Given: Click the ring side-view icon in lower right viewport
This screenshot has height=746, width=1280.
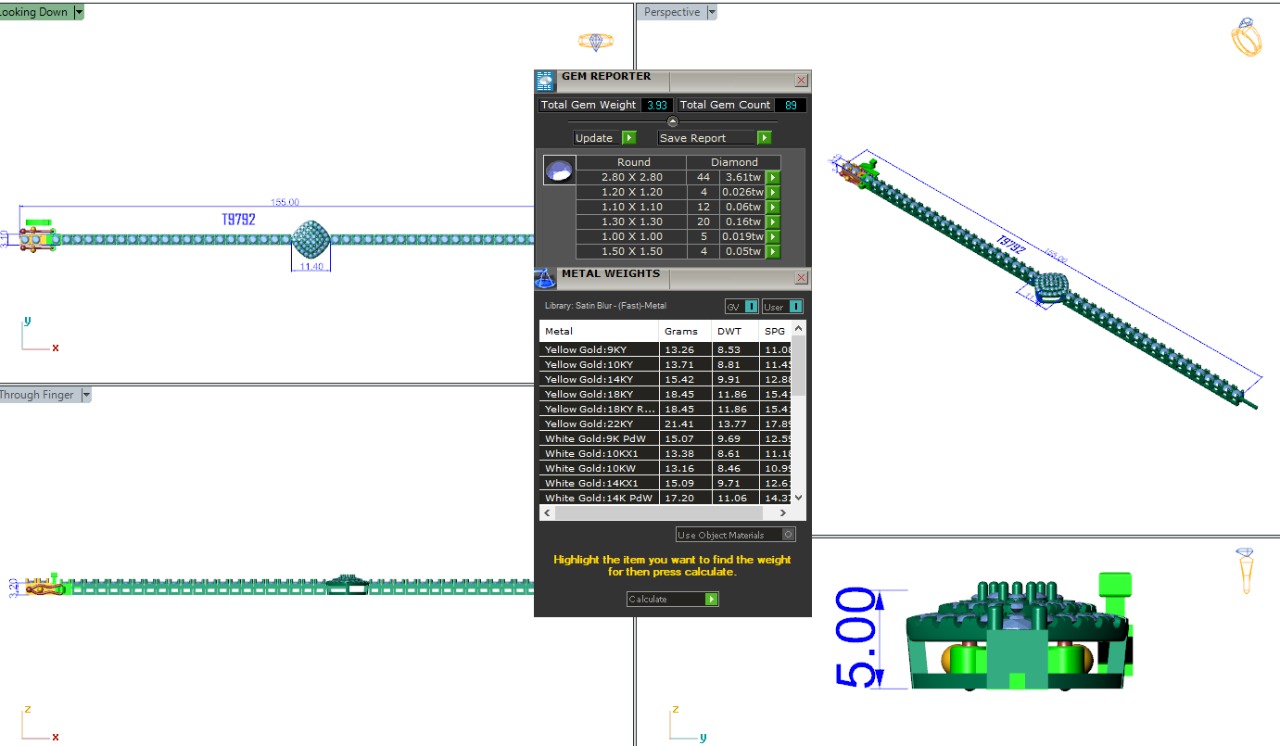Looking at the screenshot, I should 1245,569.
